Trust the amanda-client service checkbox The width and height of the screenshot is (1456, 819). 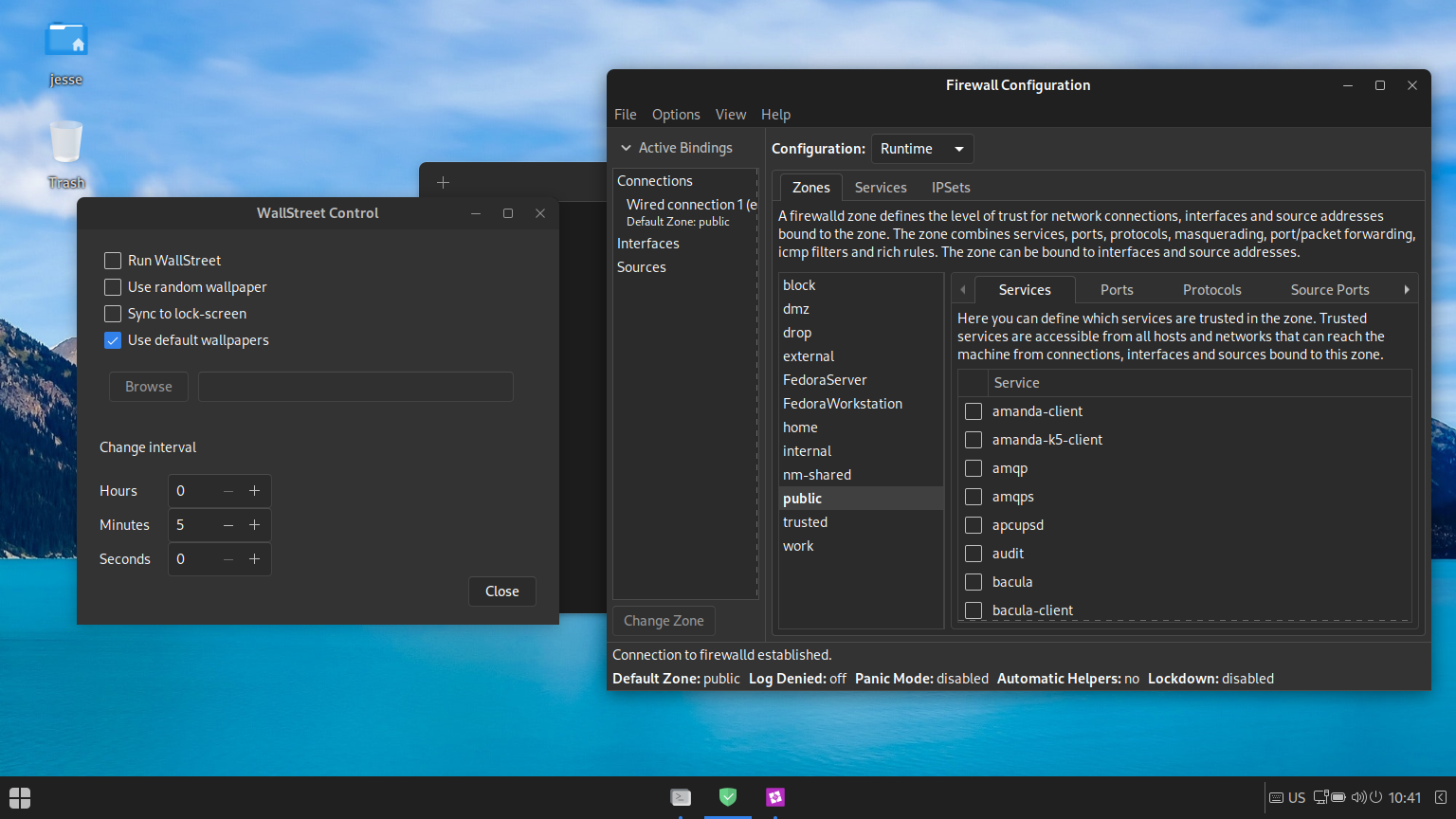tap(974, 411)
